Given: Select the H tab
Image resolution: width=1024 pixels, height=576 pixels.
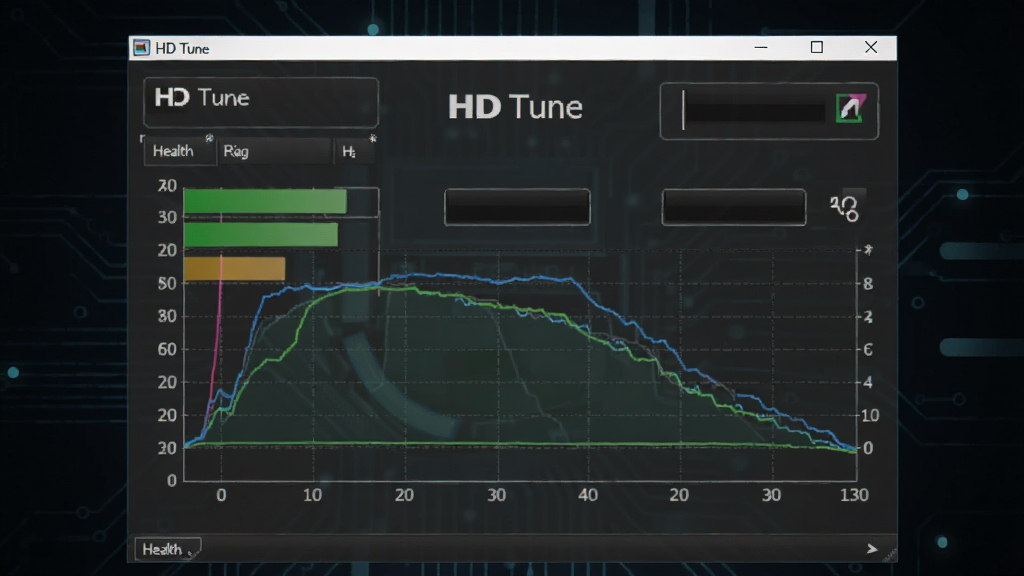Looking at the screenshot, I should 353,152.
